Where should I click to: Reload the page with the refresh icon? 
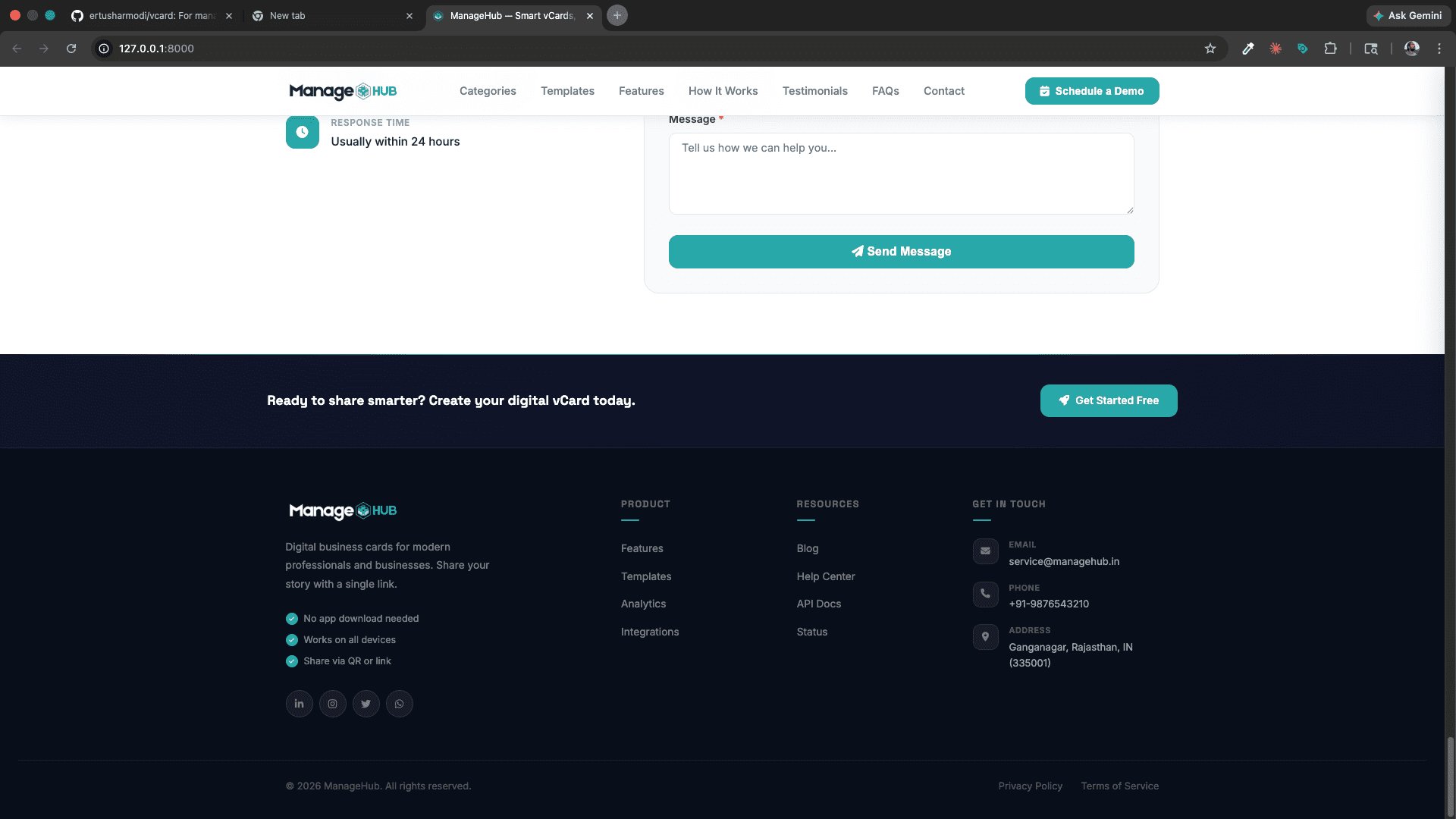(71, 49)
